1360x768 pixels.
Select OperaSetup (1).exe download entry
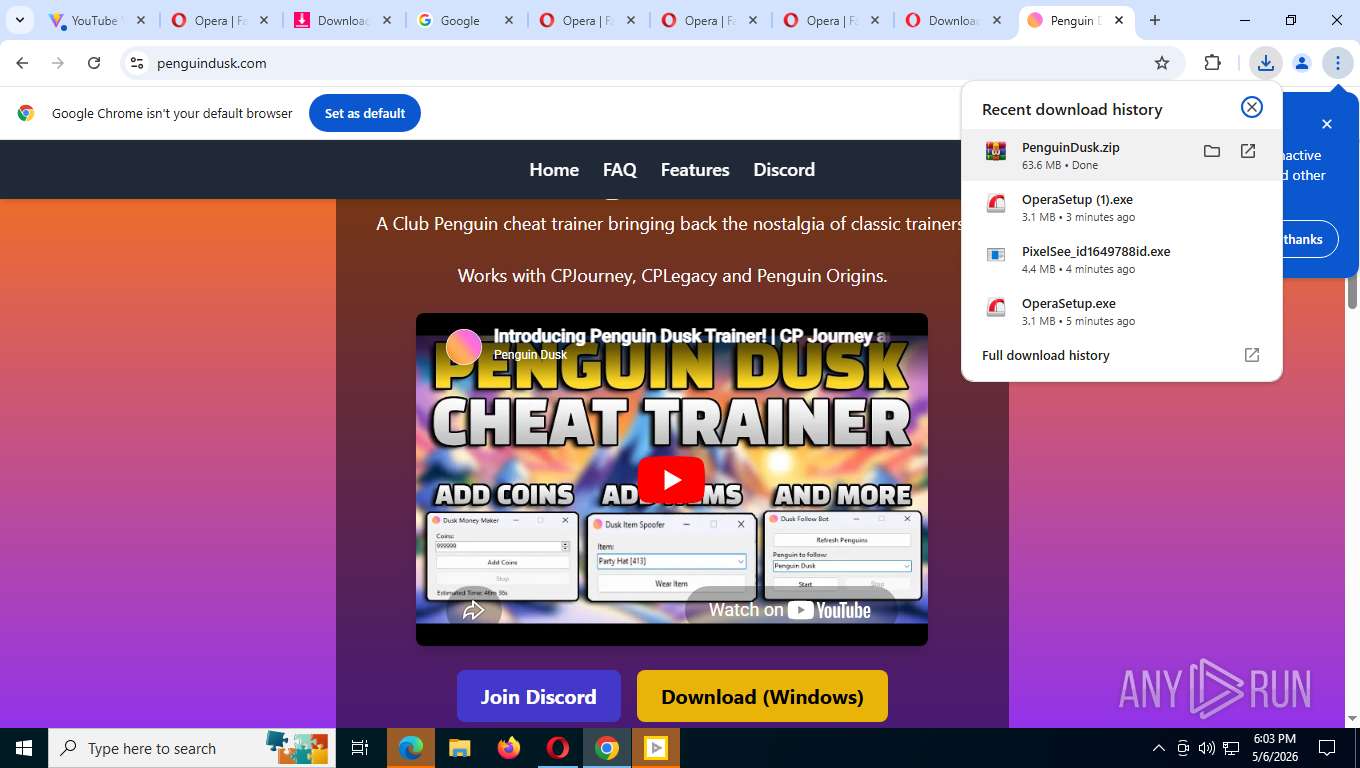point(1121,207)
